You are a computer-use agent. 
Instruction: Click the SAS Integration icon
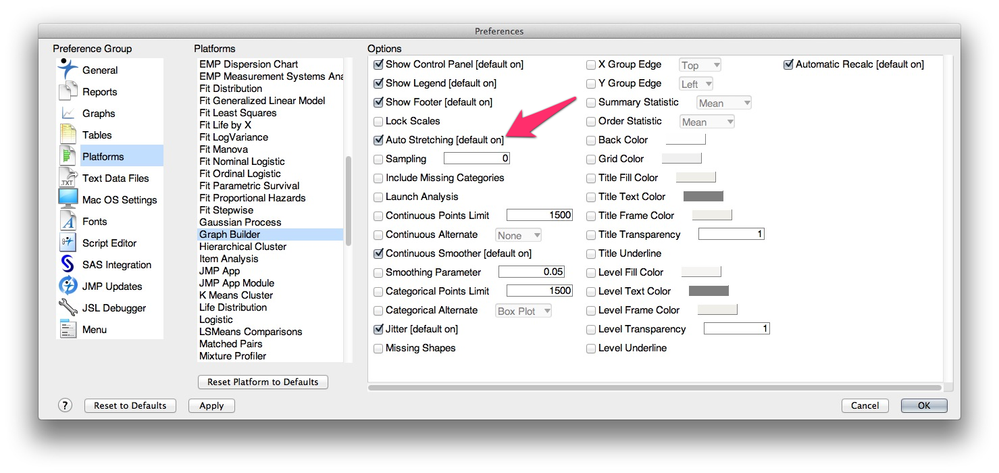coord(68,265)
